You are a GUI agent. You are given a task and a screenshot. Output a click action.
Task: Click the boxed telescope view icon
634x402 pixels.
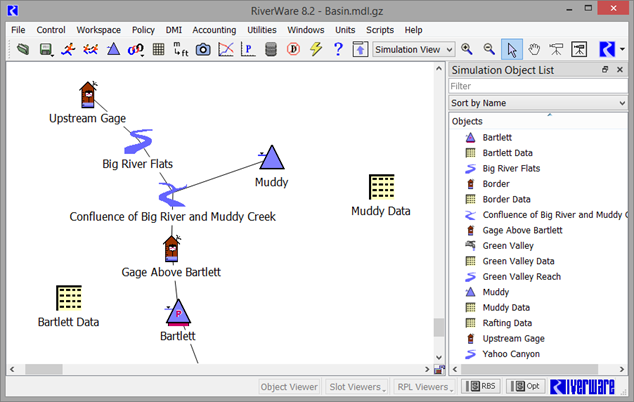click(579, 49)
